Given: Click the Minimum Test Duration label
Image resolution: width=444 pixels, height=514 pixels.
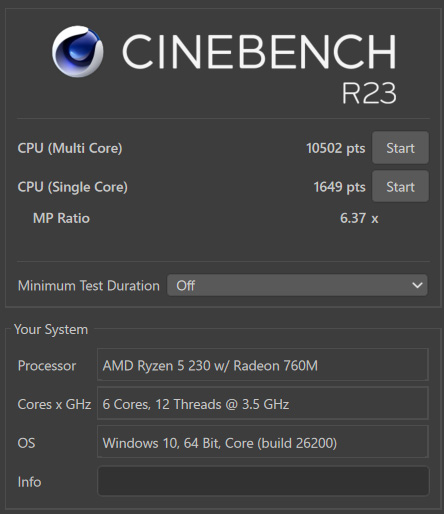Looking at the screenshot, I should (x=89, y=286).
